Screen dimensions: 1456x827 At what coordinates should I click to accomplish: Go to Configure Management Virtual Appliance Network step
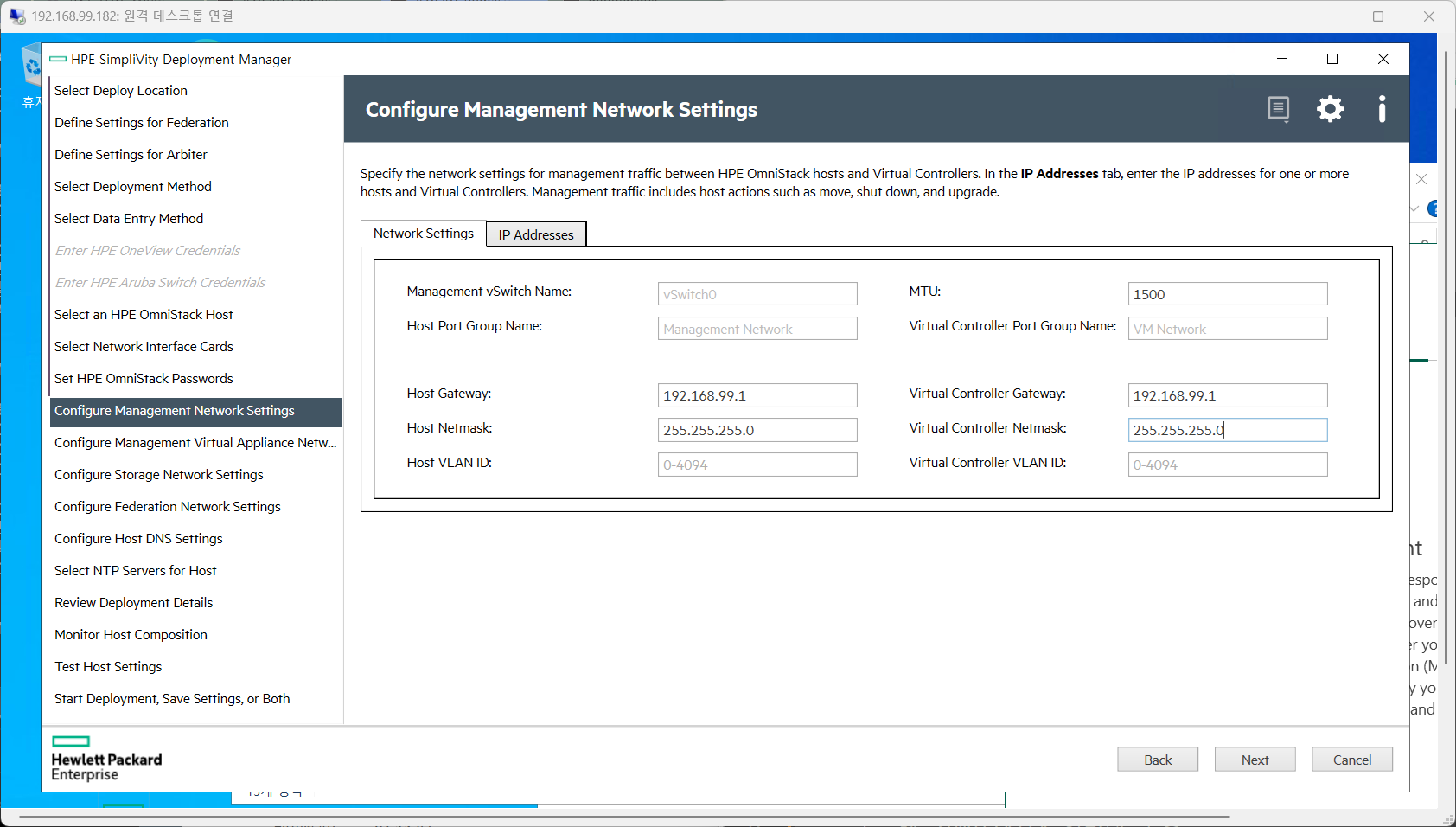(195, 443)
